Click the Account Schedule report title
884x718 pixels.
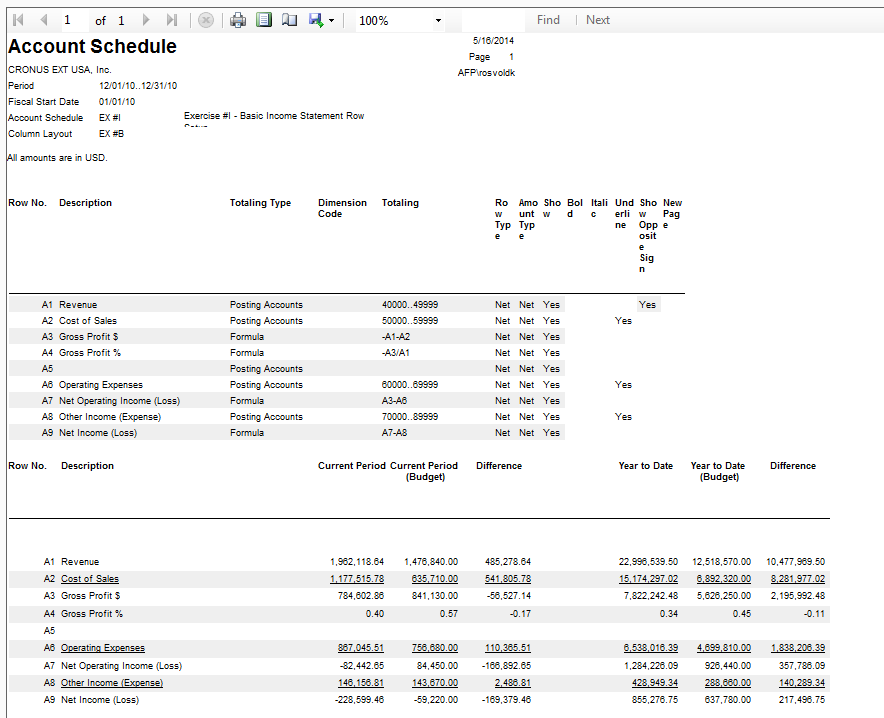pyautogui.click(x=92, y=47)
